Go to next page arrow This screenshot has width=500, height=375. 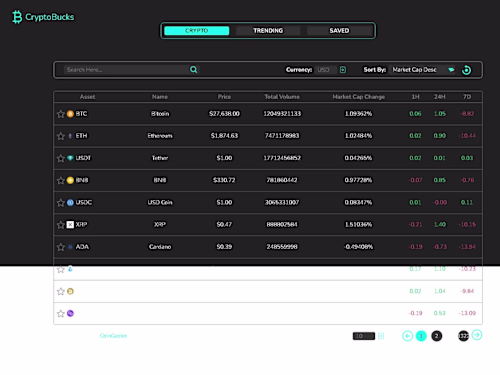tap(477, 335)
